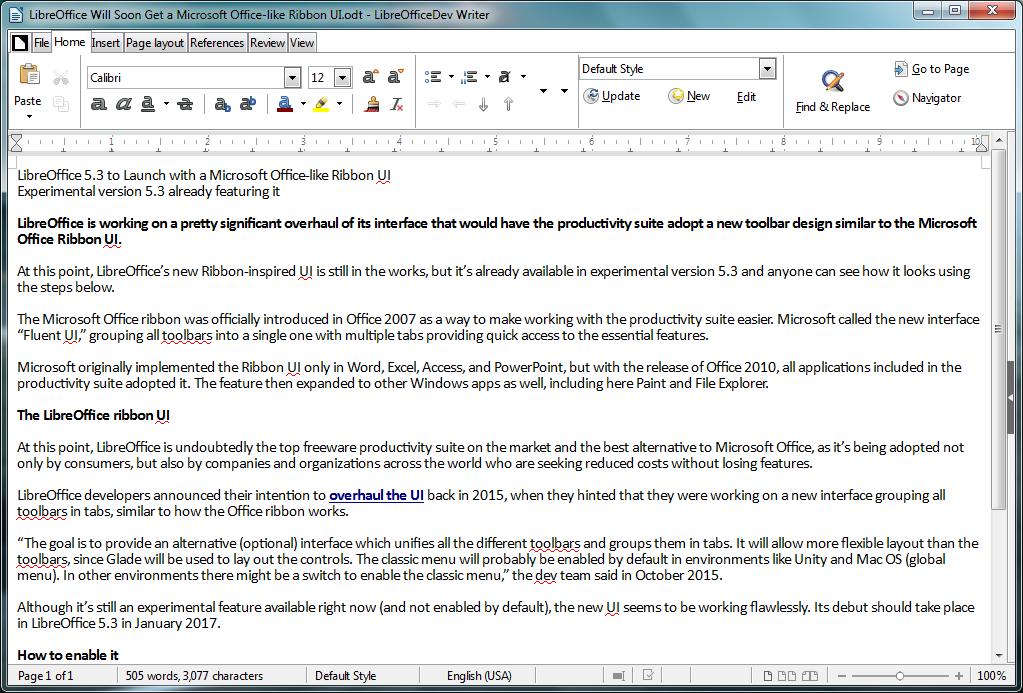This screenshot has width=1023, height=693.
Task: Toggle Italic formatting
Action: point(123,104)
